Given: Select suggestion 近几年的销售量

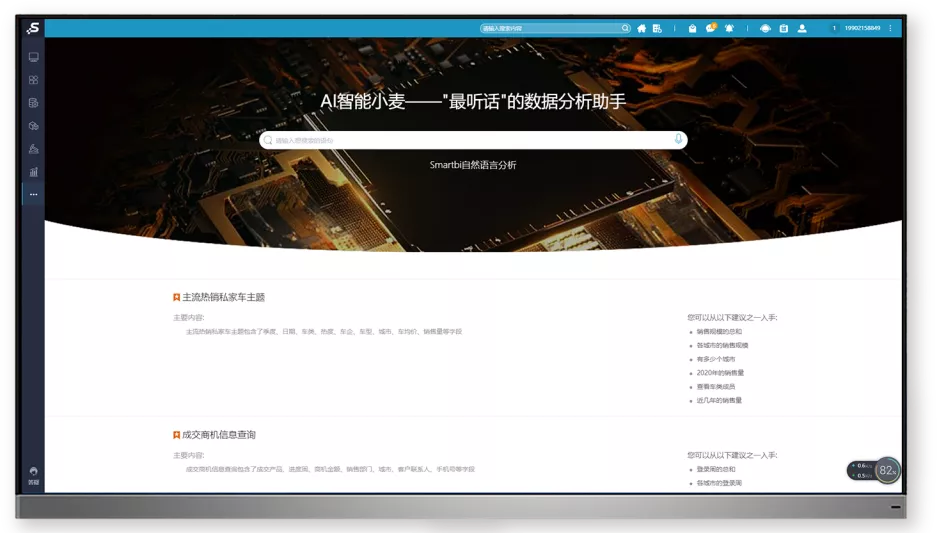Looking at the screenshot, I should pyautogui.click(x=719, y=400).
